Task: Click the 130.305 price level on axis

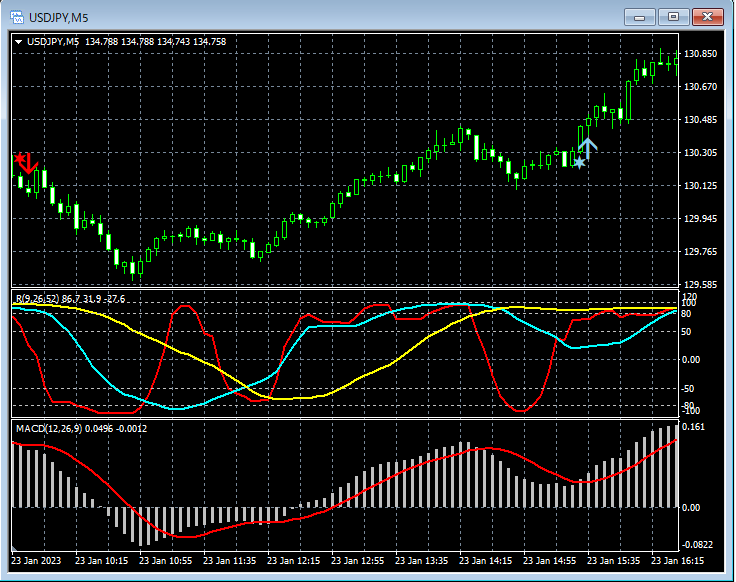Action: pyautogui.click(x=700, y=153)
